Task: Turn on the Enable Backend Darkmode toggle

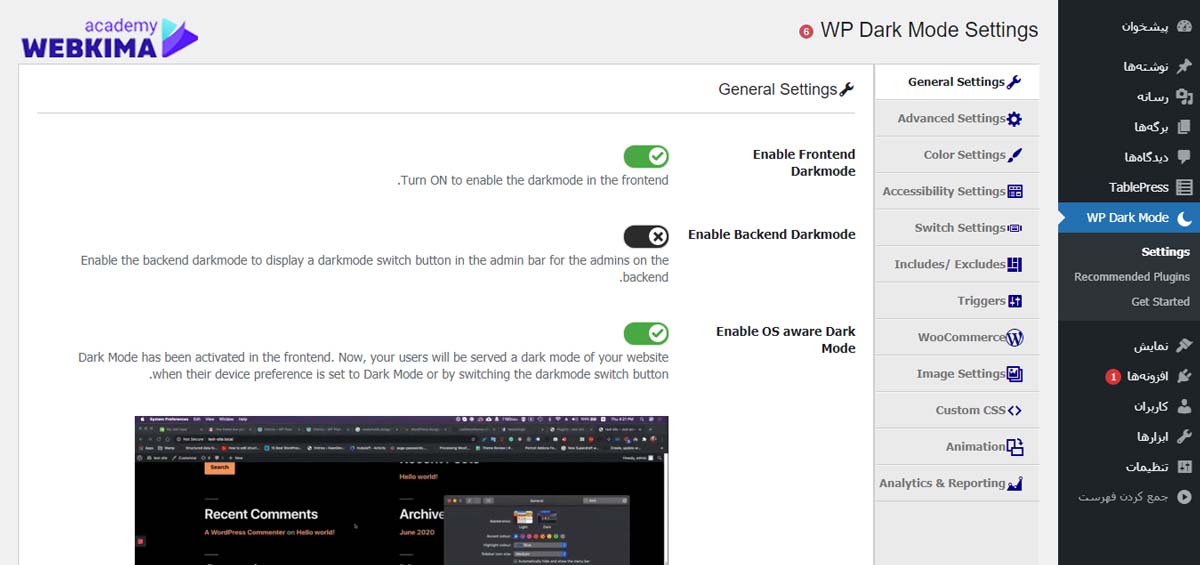Action: point(646,236)
